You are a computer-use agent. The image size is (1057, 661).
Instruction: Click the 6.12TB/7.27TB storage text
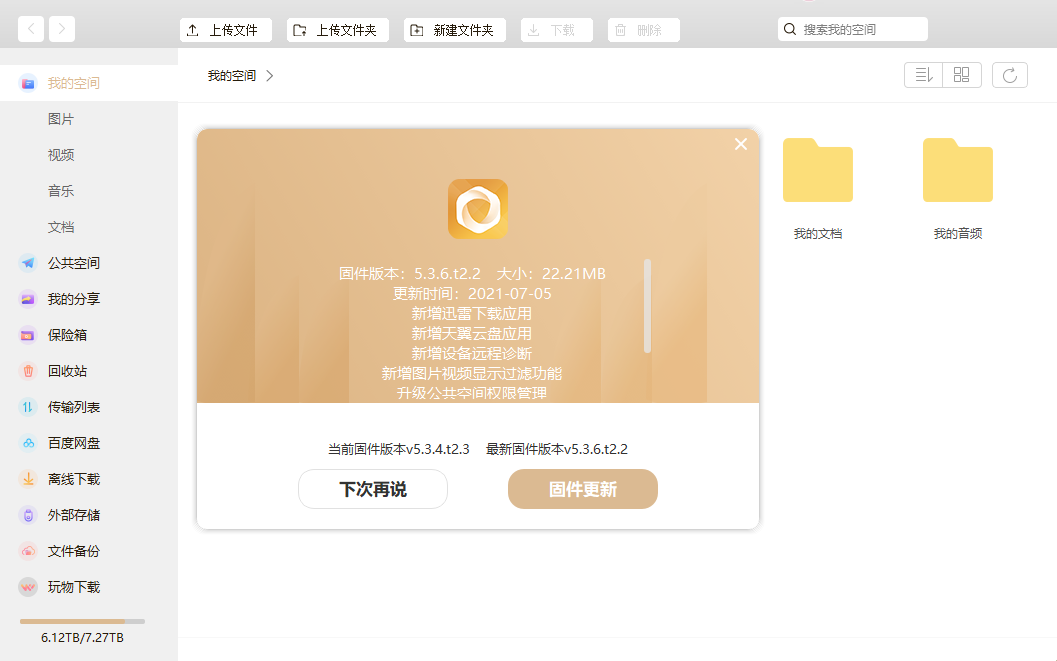pyautogui.click(x=82, y=637)
